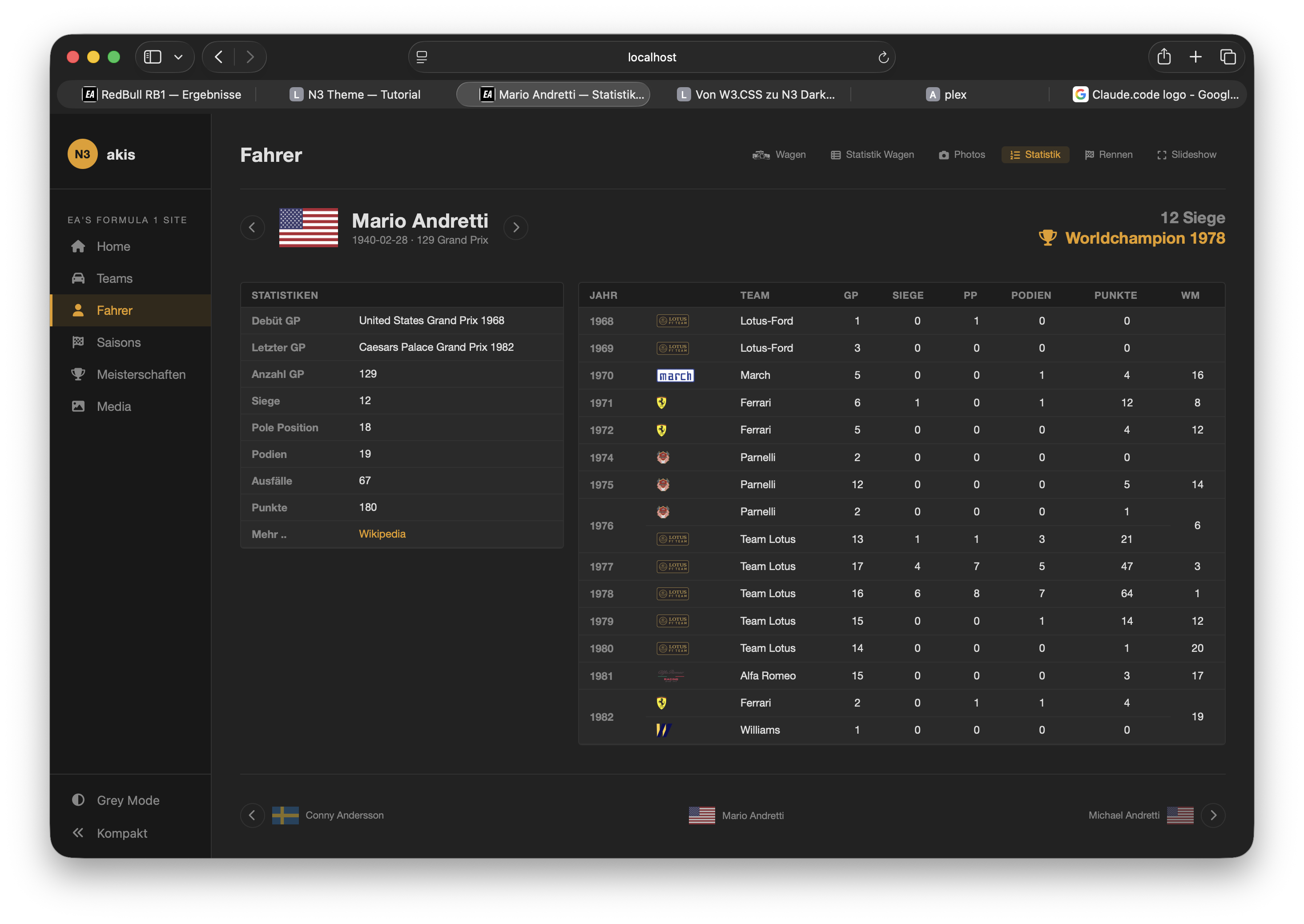The width and height of the screenshot is (1304, 924).
Task: Click the Safari share icon
Action: 1164,56
